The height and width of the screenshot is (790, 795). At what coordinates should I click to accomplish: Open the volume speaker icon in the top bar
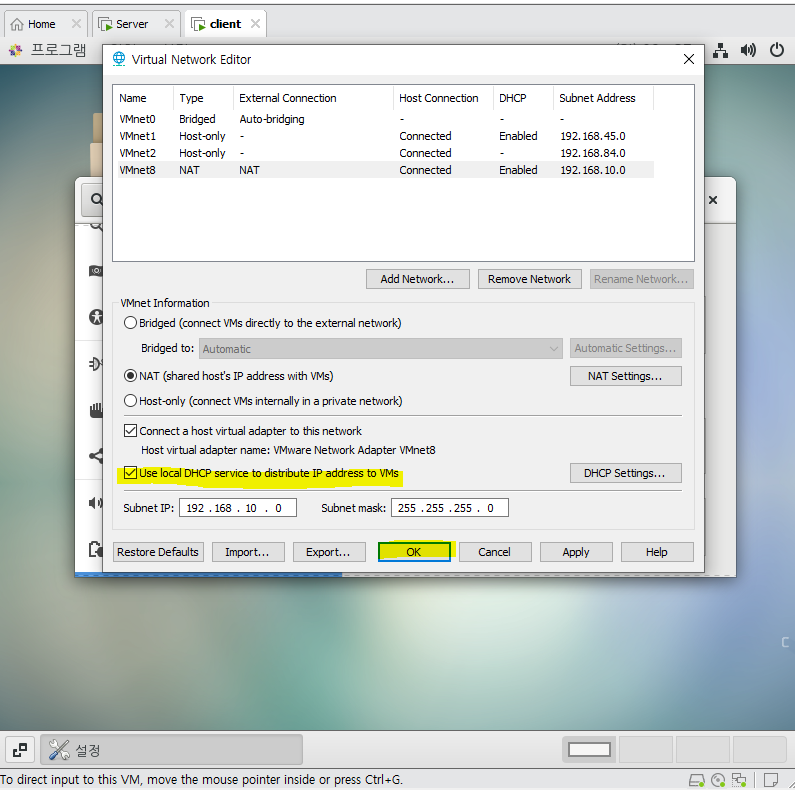point(748,50)
